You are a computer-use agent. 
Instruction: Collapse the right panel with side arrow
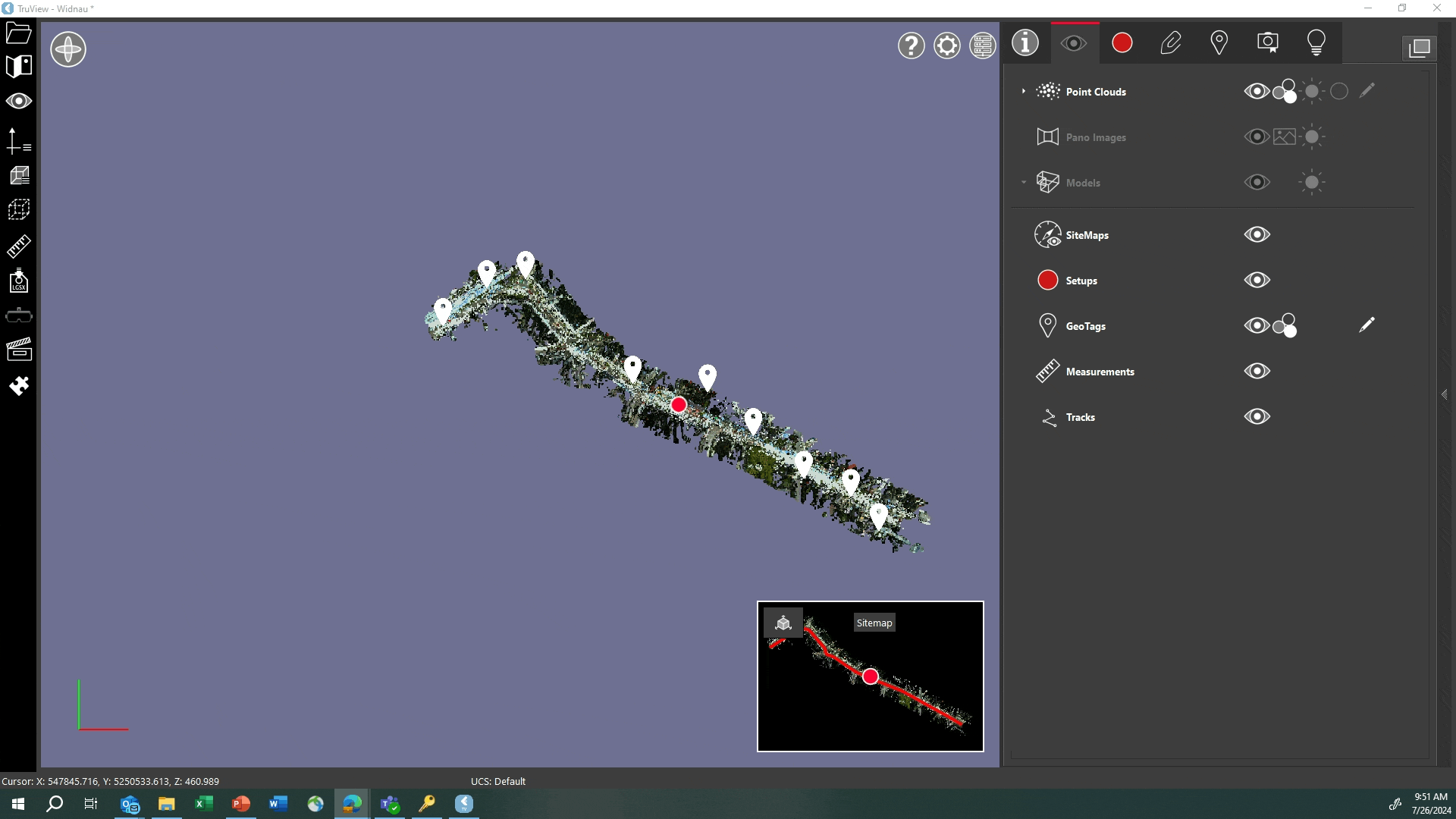[1445, 394]
